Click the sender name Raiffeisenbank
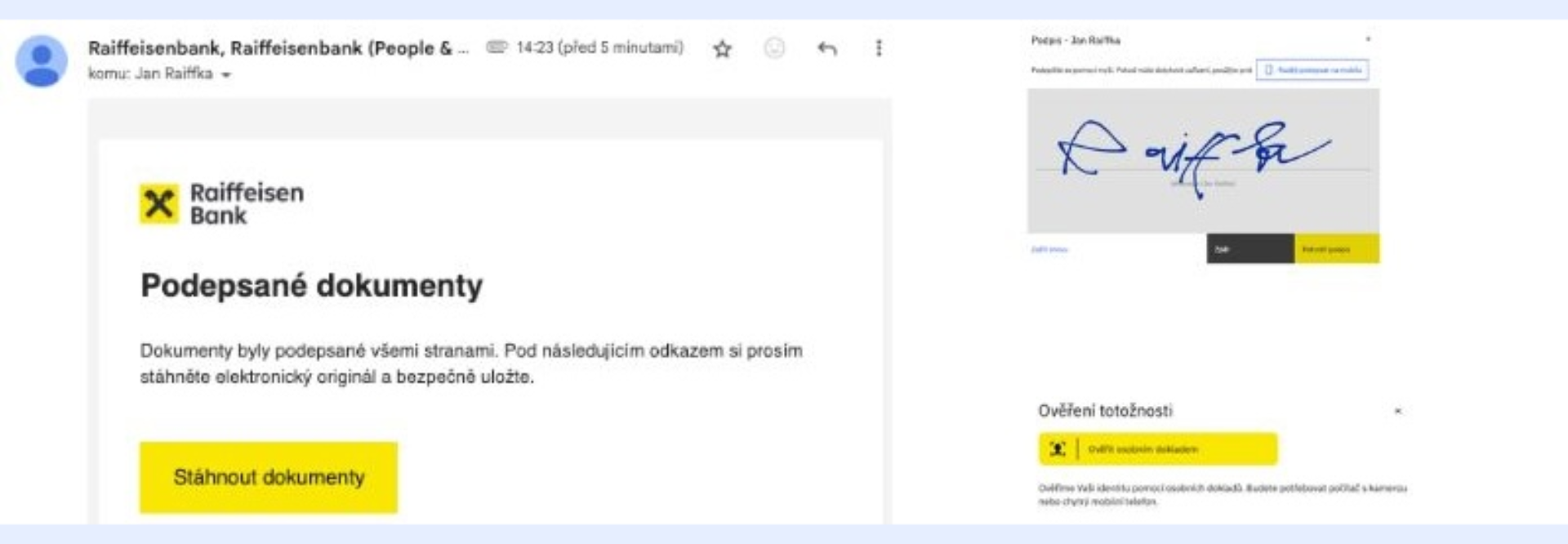The height and width of the screenshot is (544, 1568). (278, 48)
